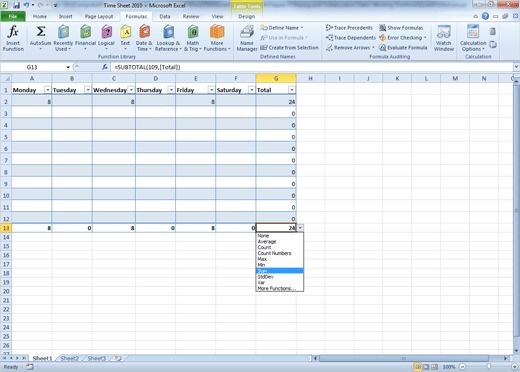Open Date & Time functions

[144, 38]
